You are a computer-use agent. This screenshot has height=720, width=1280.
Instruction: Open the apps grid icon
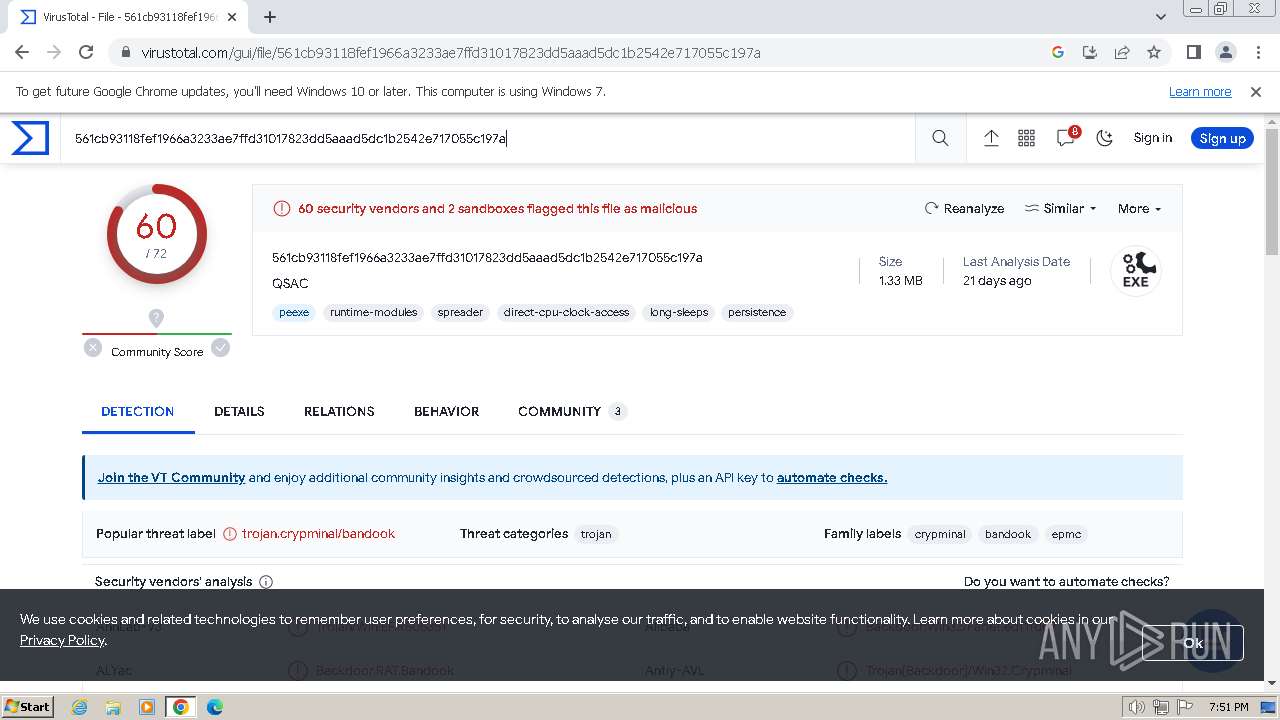coord(1026,138)
